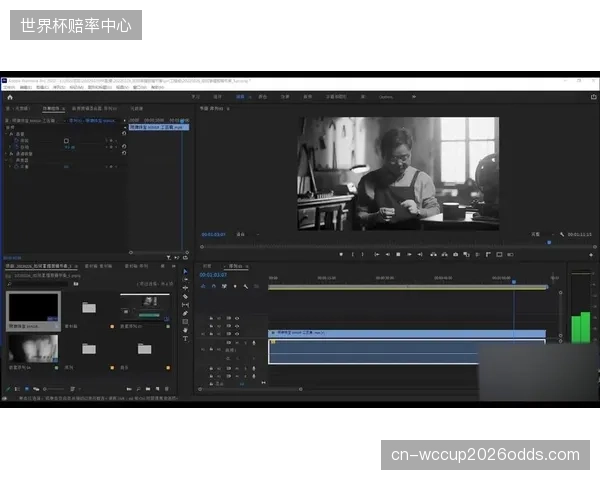600x480 pixels.
Task: Click Add Marker in Program monitor
Action: coord(341,255)
